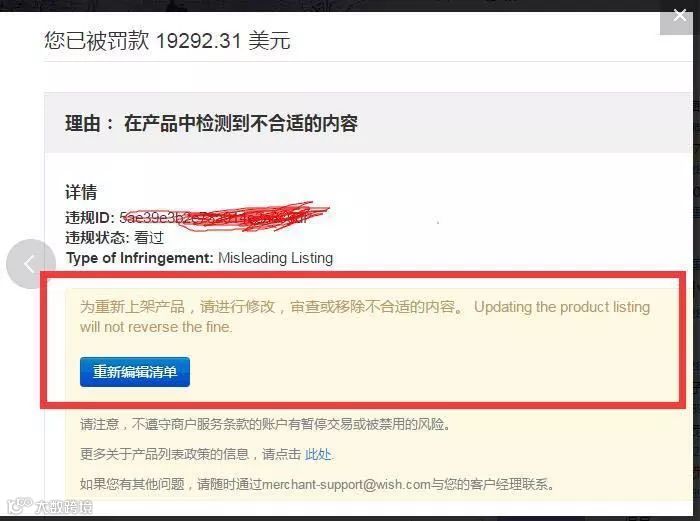Click the 理由 reason header bar

tap(368, 123)
